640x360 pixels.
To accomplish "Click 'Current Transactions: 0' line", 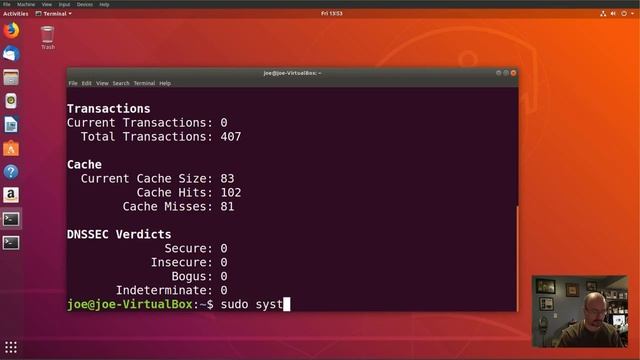I will 147,122.
